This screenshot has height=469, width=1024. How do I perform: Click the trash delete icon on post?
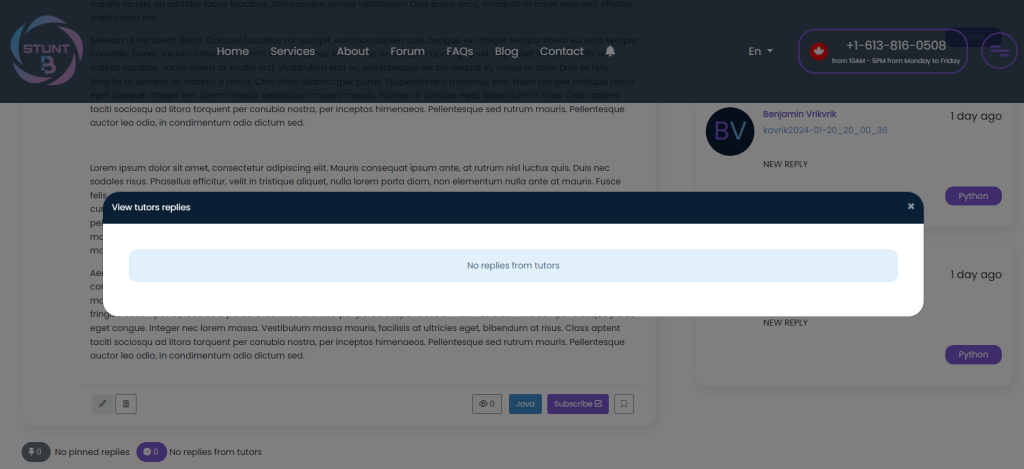click(x=126, y=404)
